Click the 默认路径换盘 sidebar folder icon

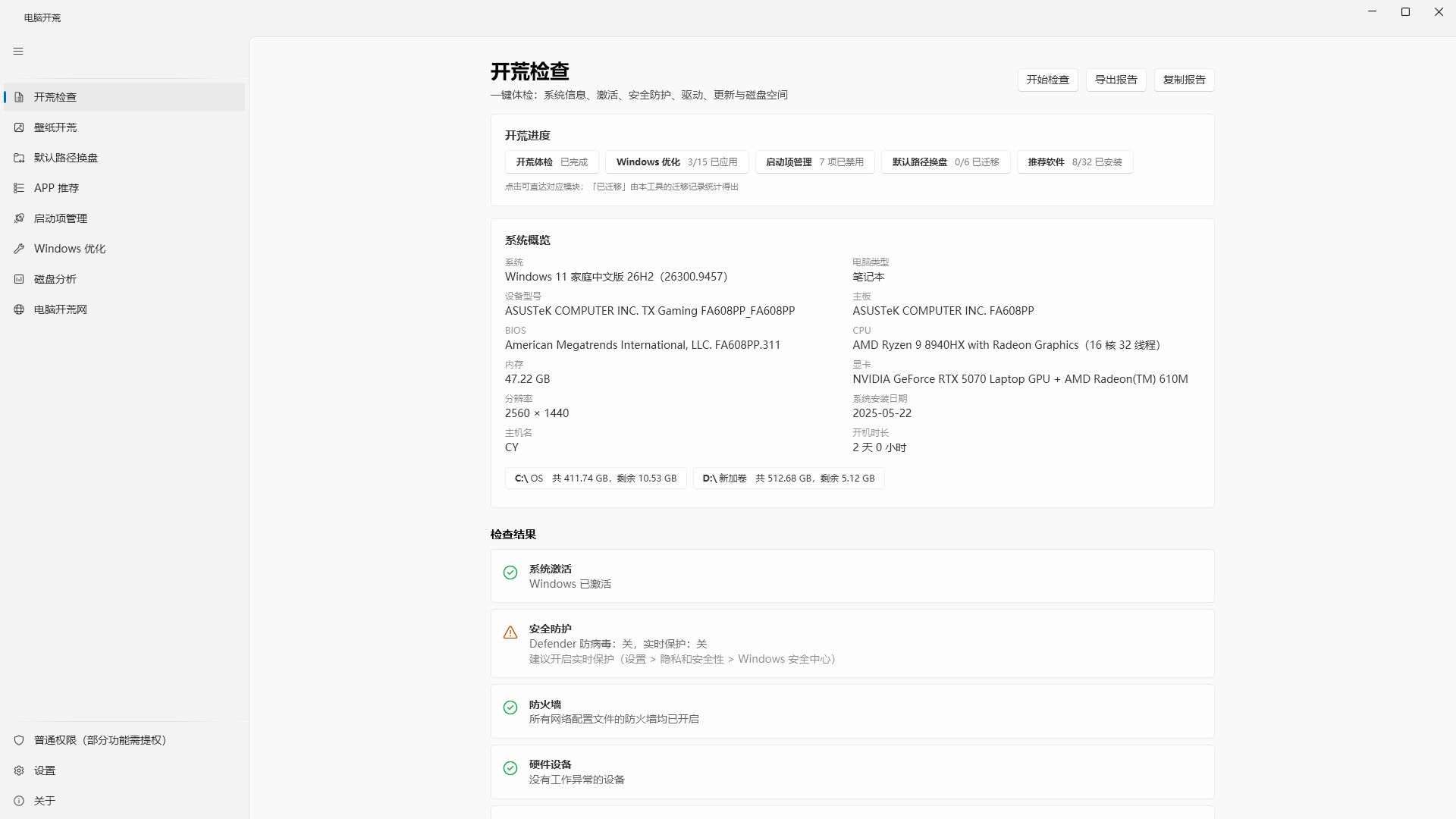[x=19, y=158]
